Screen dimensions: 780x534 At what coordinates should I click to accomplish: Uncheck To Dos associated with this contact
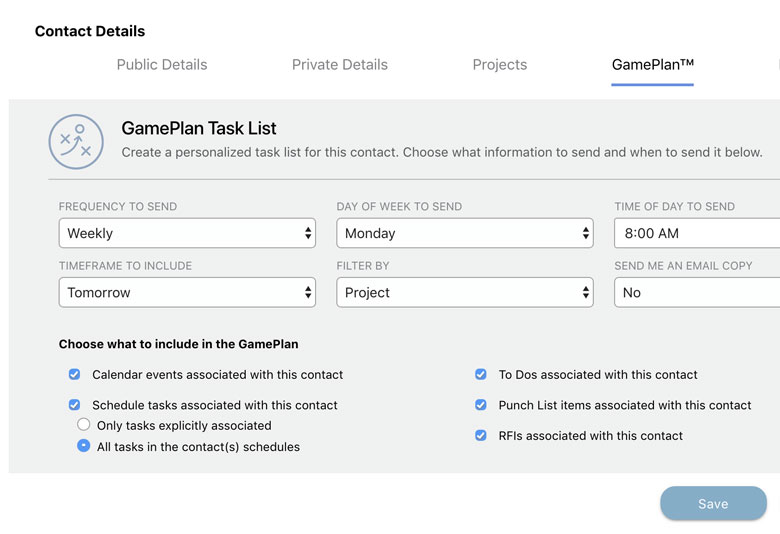pos(481,374)
